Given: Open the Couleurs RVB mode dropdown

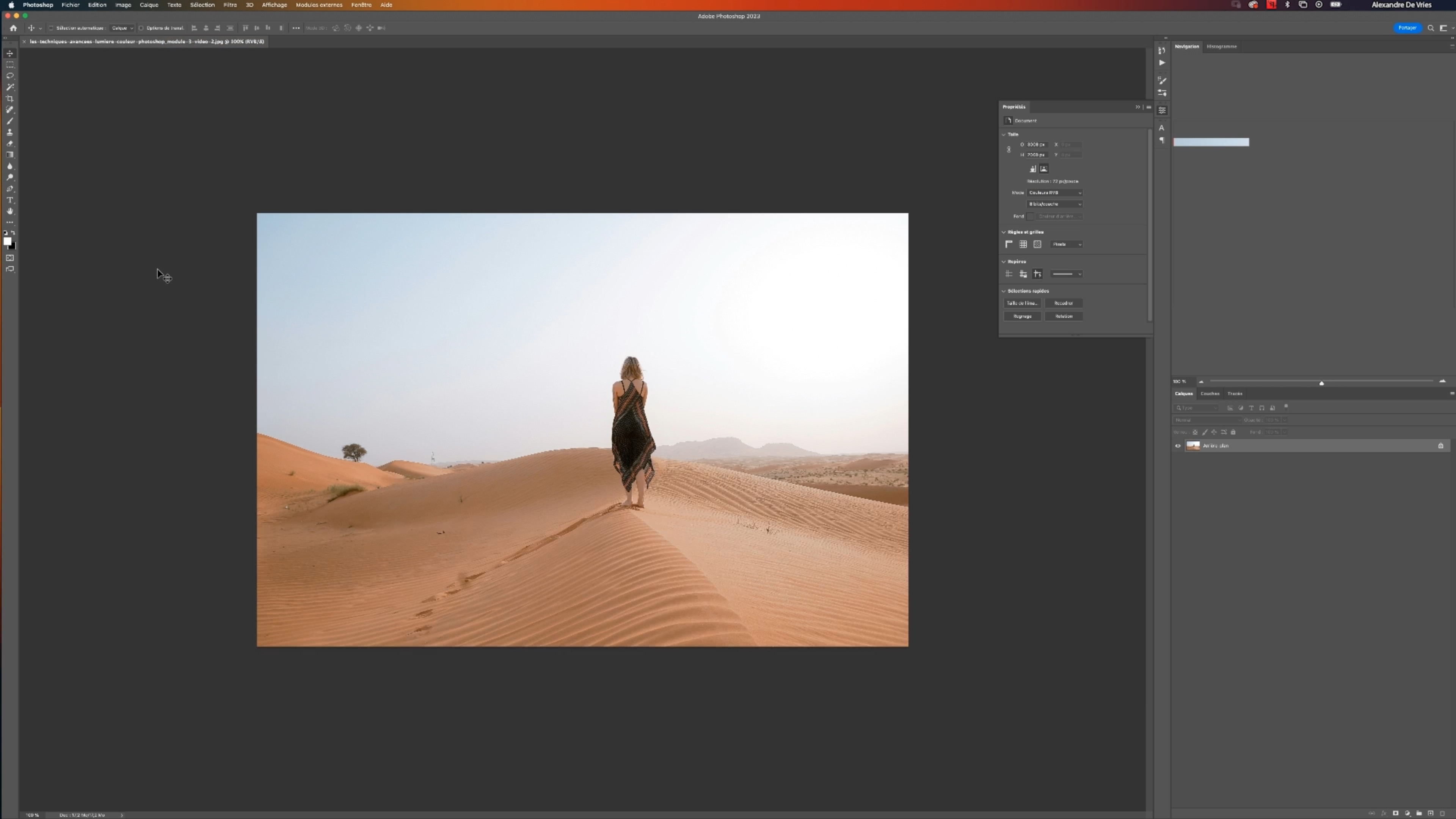Looking at the screenshot, I should pos(1055,193).
